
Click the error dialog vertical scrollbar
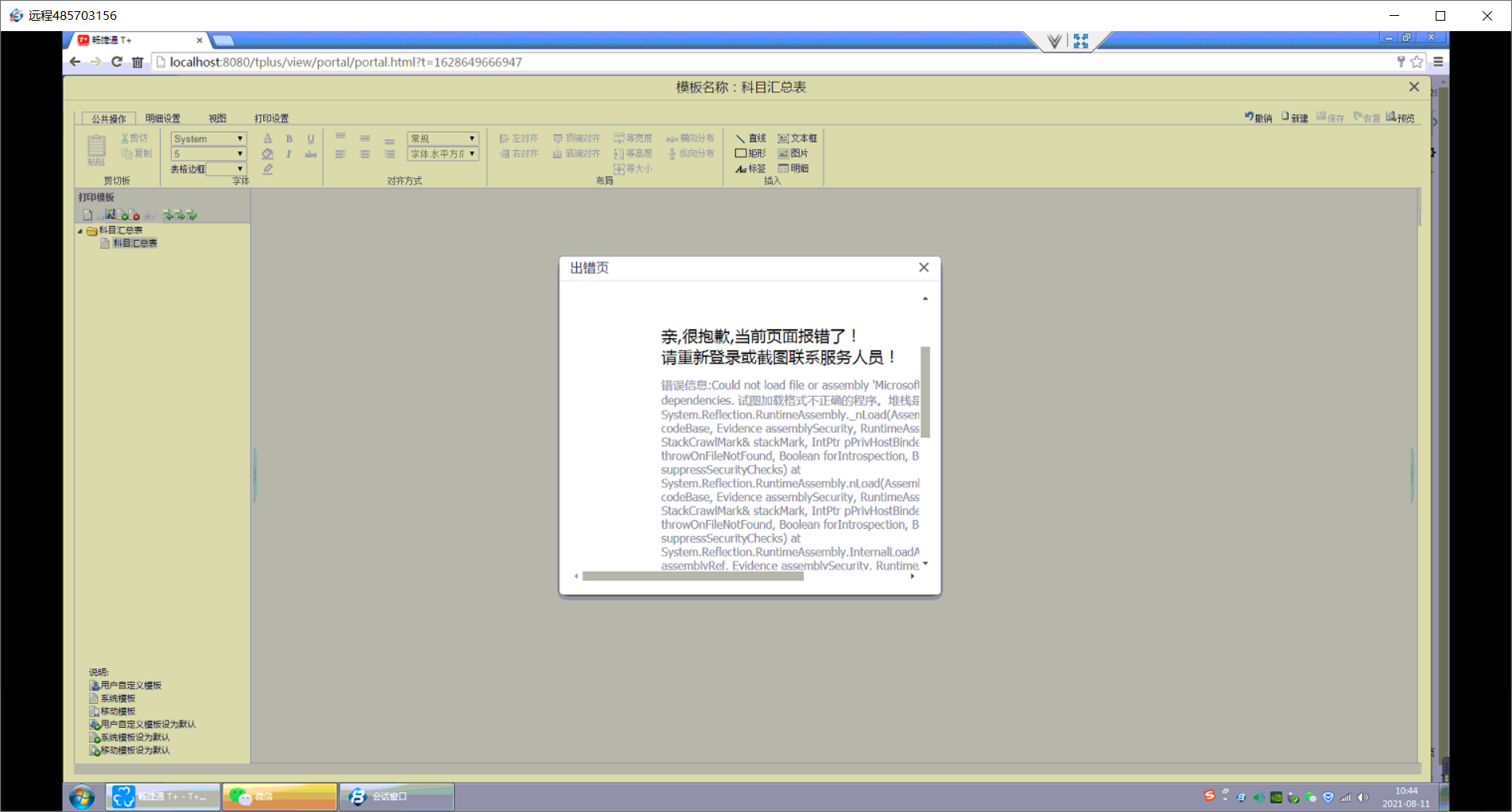click(925, 392)
